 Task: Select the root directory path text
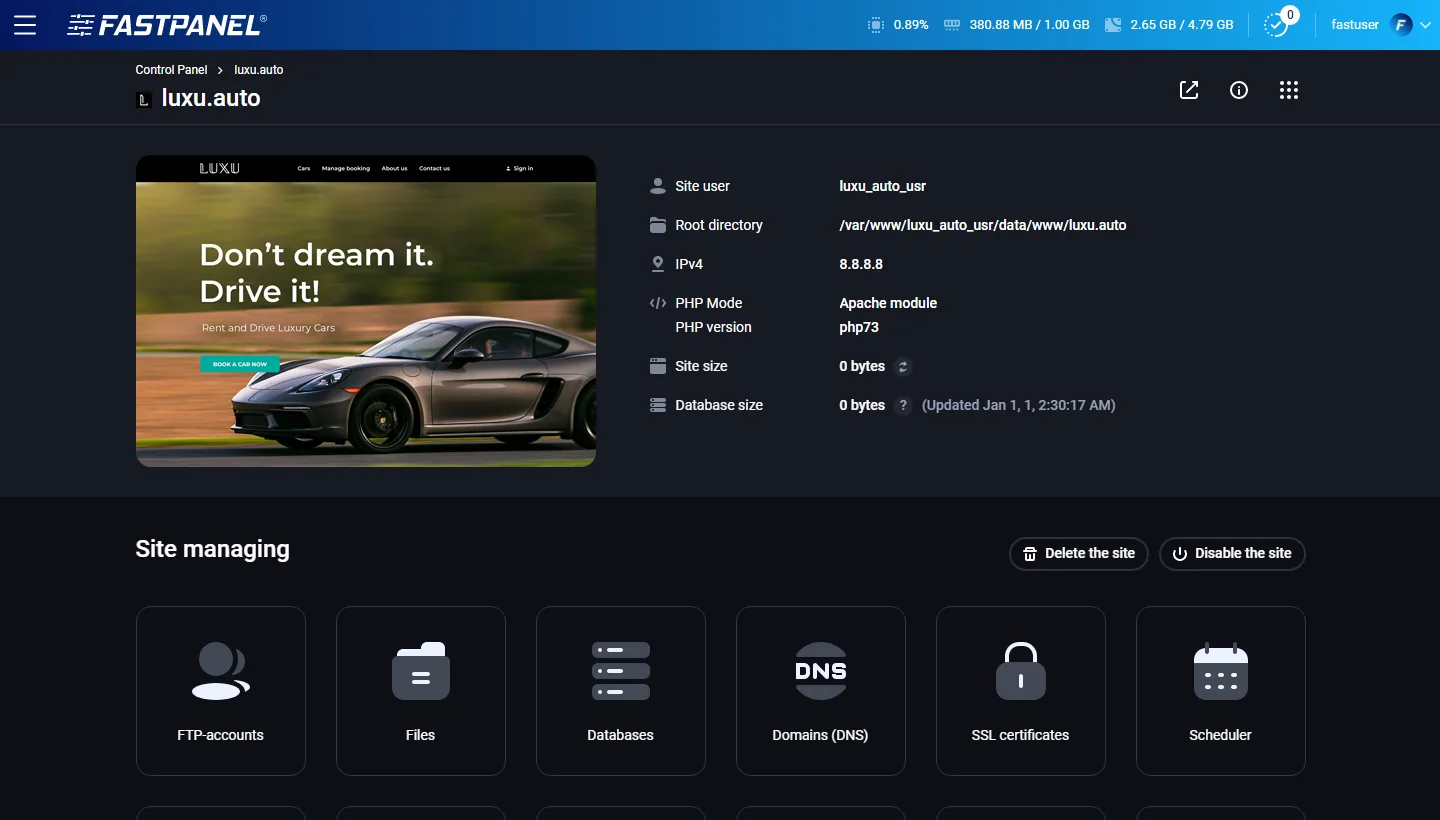click(983, 225)
